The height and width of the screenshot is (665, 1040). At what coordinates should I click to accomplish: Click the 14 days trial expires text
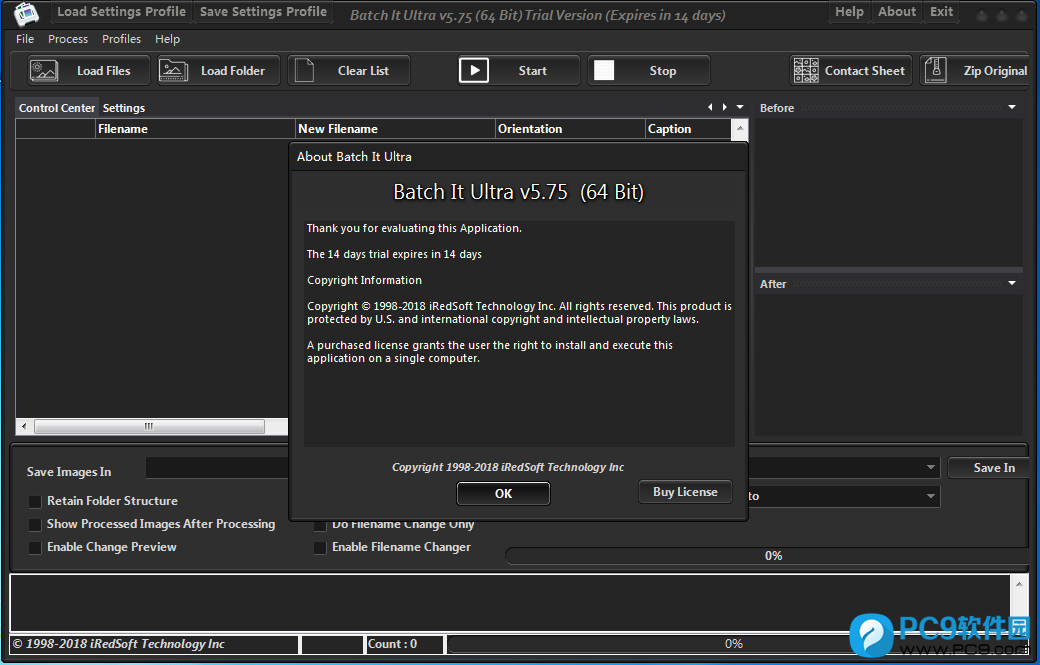(394, 254)
